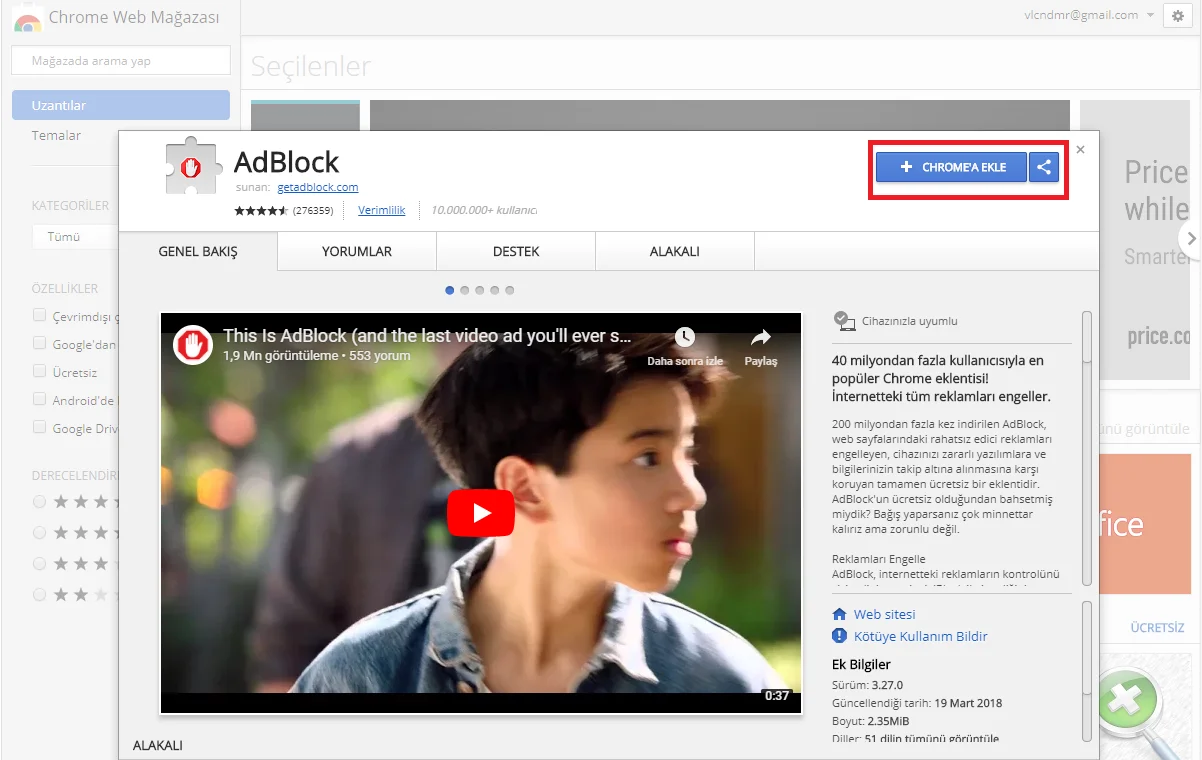The height and width of the screenshot is (760, 1202).
Task: Select the first carousel pagination dot
Action: point(450,290)
